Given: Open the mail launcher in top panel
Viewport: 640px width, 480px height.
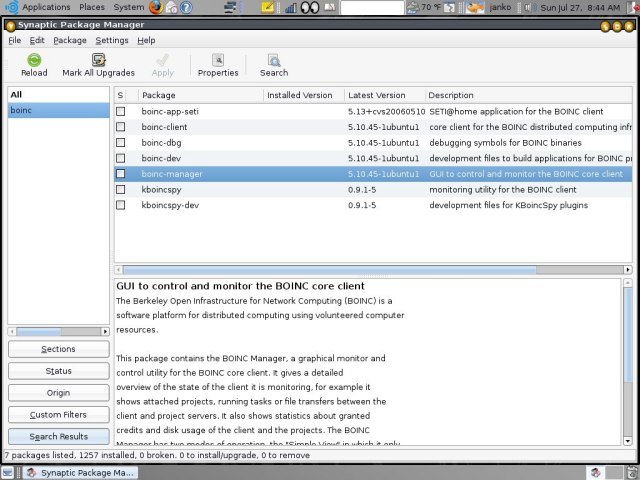Looking at the screenshot, I should [x=171, y=7].
